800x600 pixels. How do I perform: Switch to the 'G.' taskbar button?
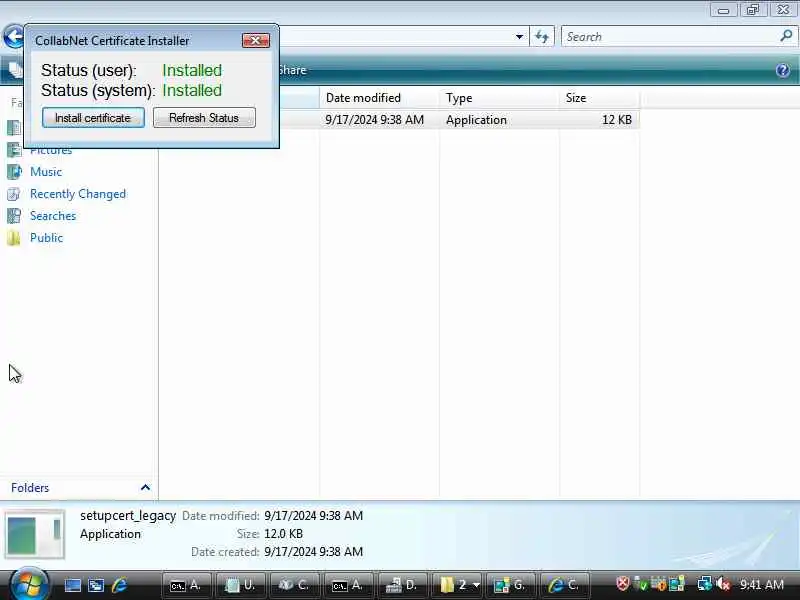(x=511, y=585)
